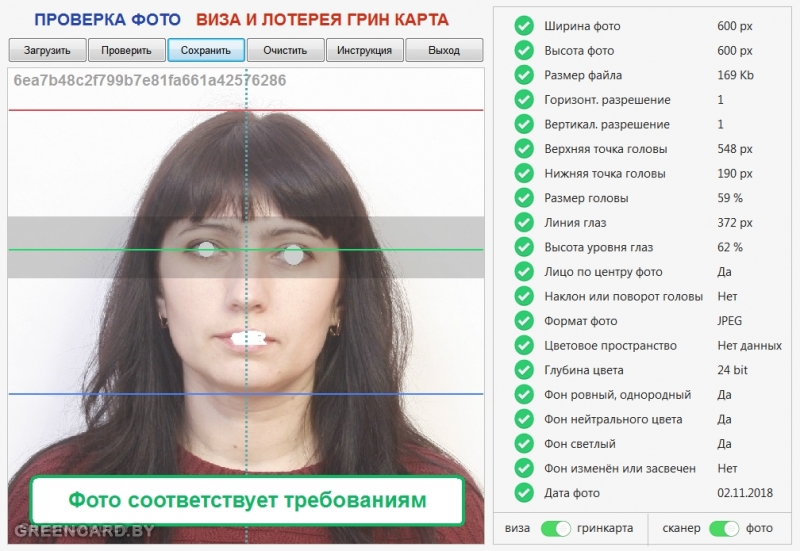Click green check beside Фон нейтрального цвета
The width and height of the screenshot is (800, 551).
524,419
